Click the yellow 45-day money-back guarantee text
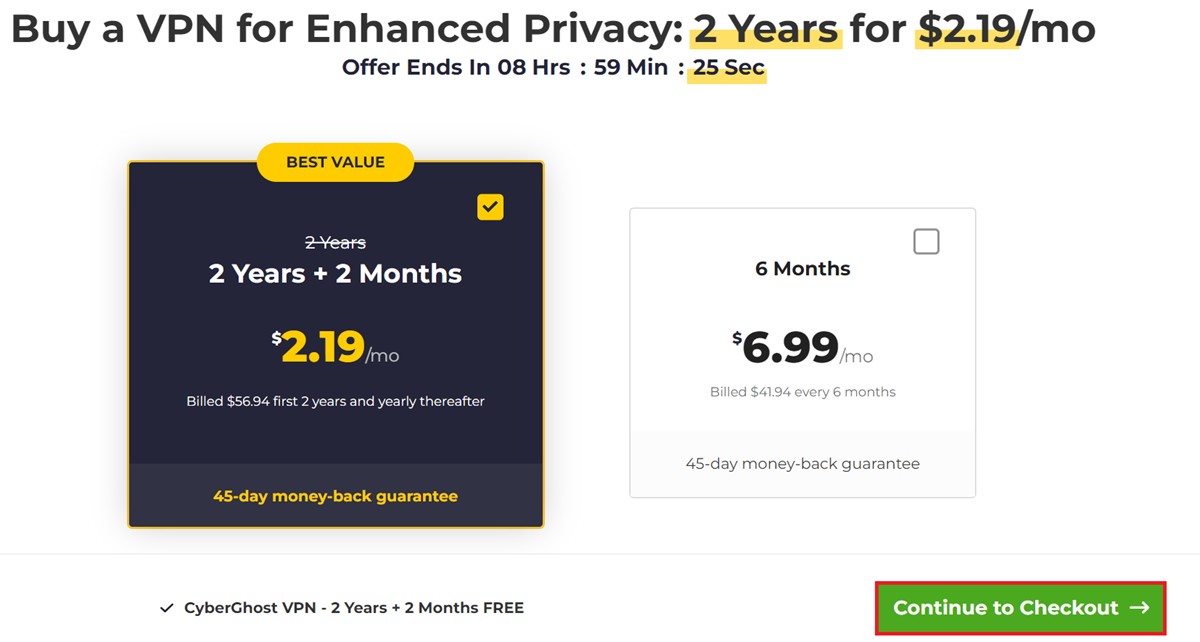Screen dimensions: 1200x642 click(335, 496)
